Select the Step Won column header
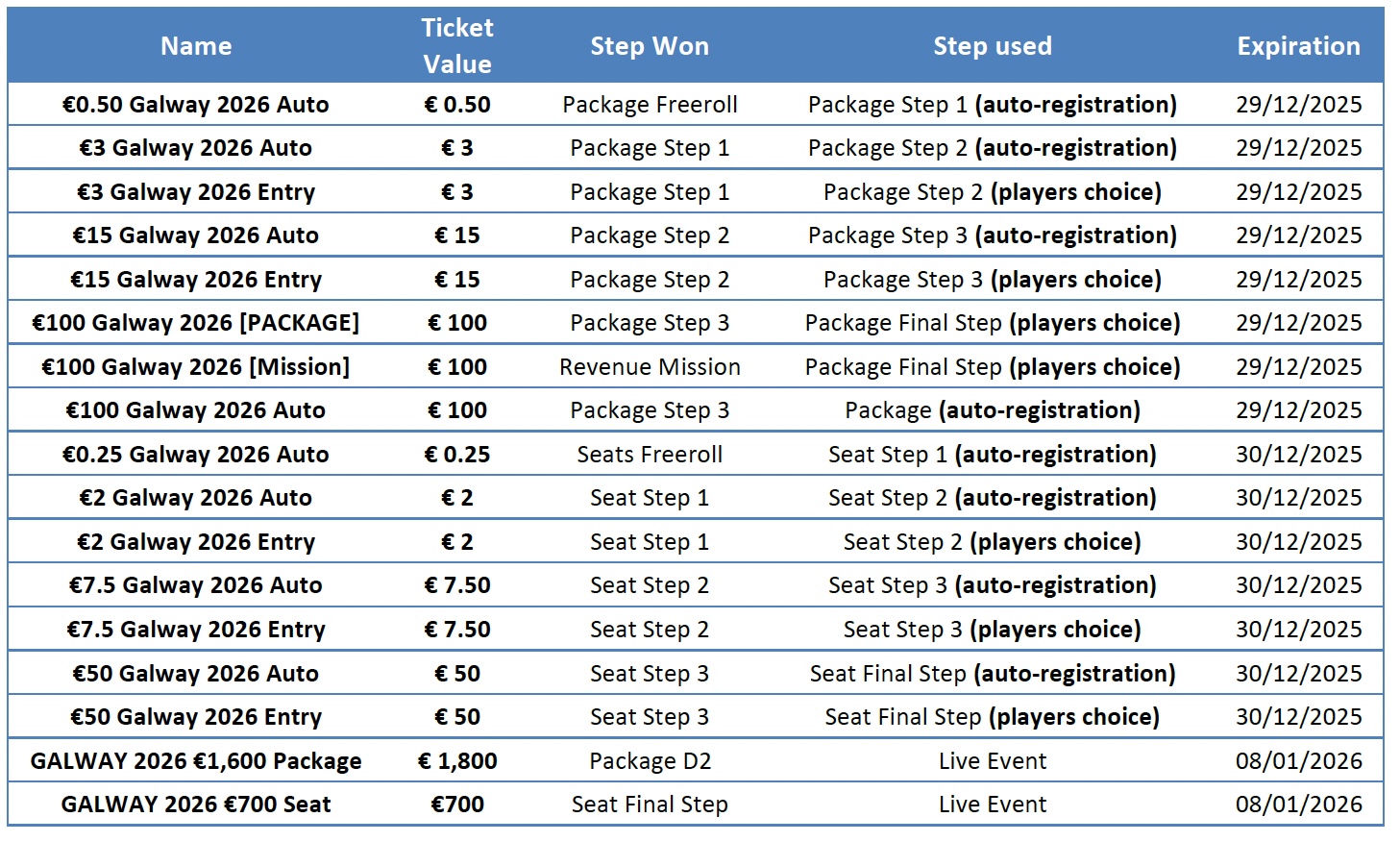This screenshot has height=842, width=1400. point(650,46)
